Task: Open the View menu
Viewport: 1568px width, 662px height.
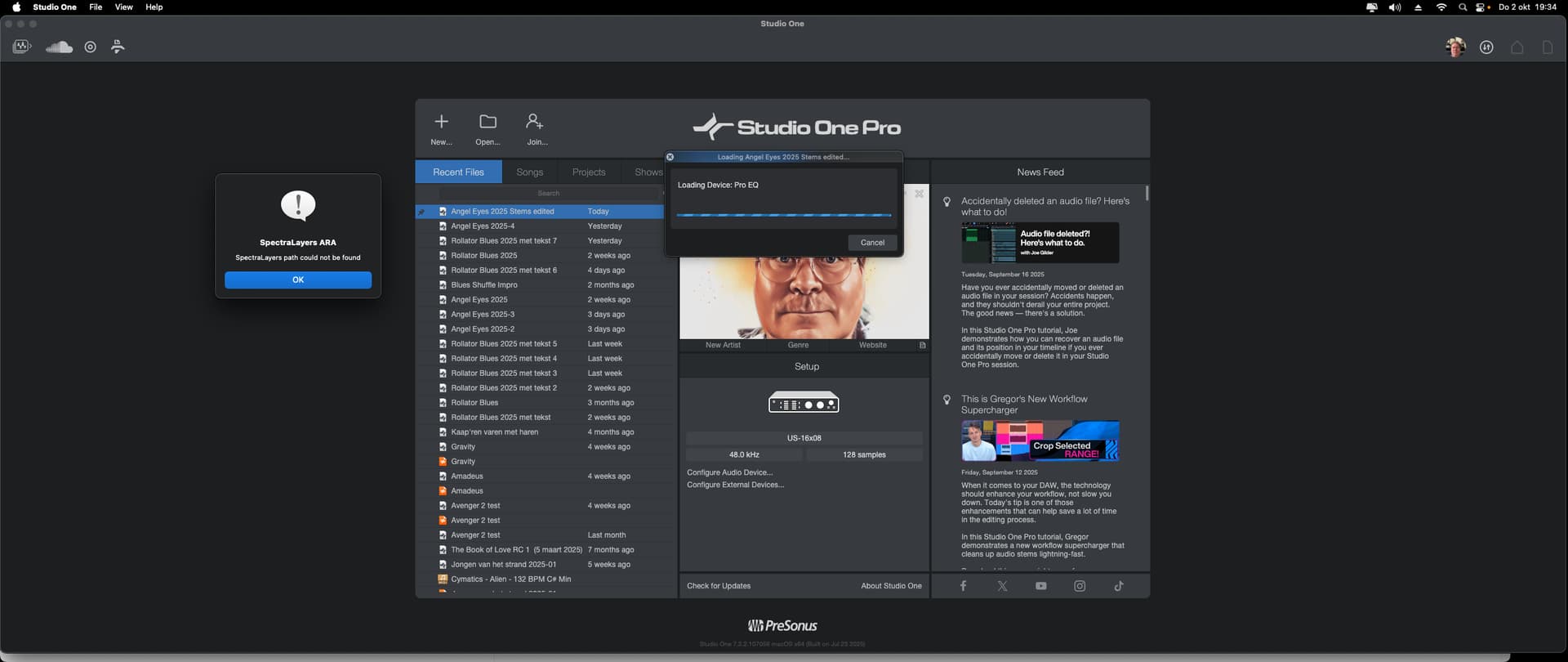Action: pos(124,7)
